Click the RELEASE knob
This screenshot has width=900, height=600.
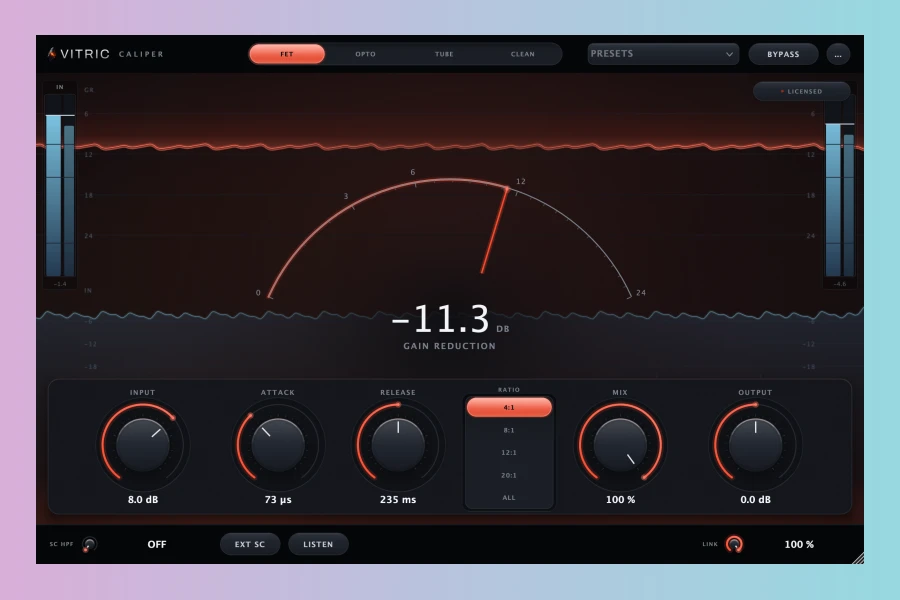click(x=398, y=444)
